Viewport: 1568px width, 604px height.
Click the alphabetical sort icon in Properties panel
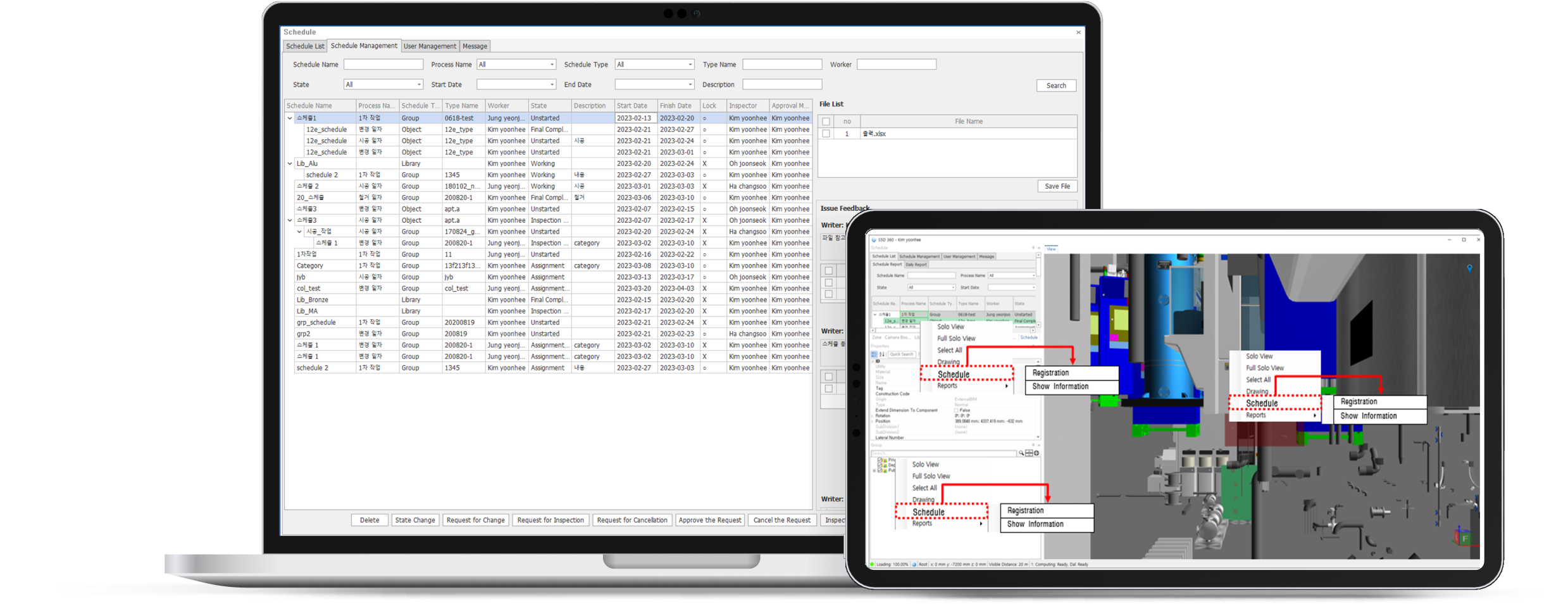pos(882,355)
